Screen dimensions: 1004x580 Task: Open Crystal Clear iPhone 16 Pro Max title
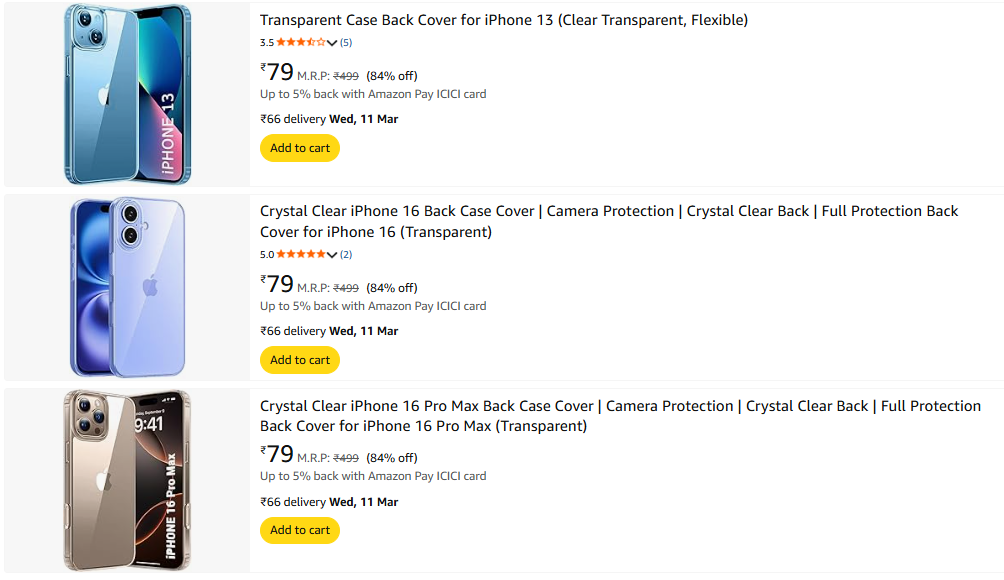[x=620, y=406]
